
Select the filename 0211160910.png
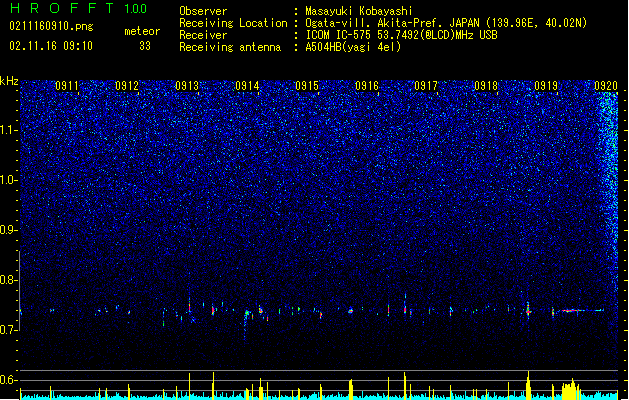51,26
